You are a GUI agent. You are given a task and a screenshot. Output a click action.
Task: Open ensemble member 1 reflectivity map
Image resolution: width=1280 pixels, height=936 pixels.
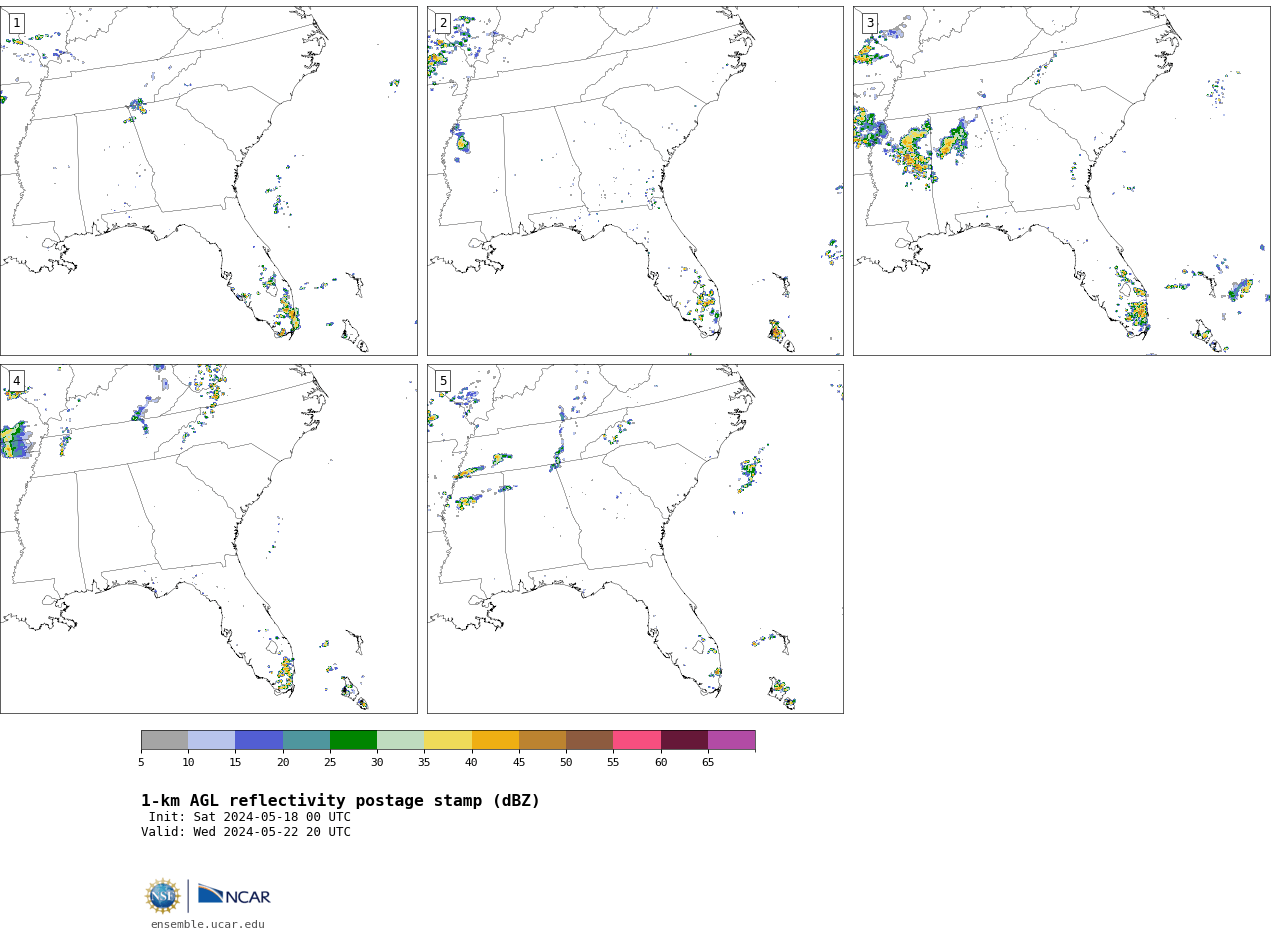point(208,181)
